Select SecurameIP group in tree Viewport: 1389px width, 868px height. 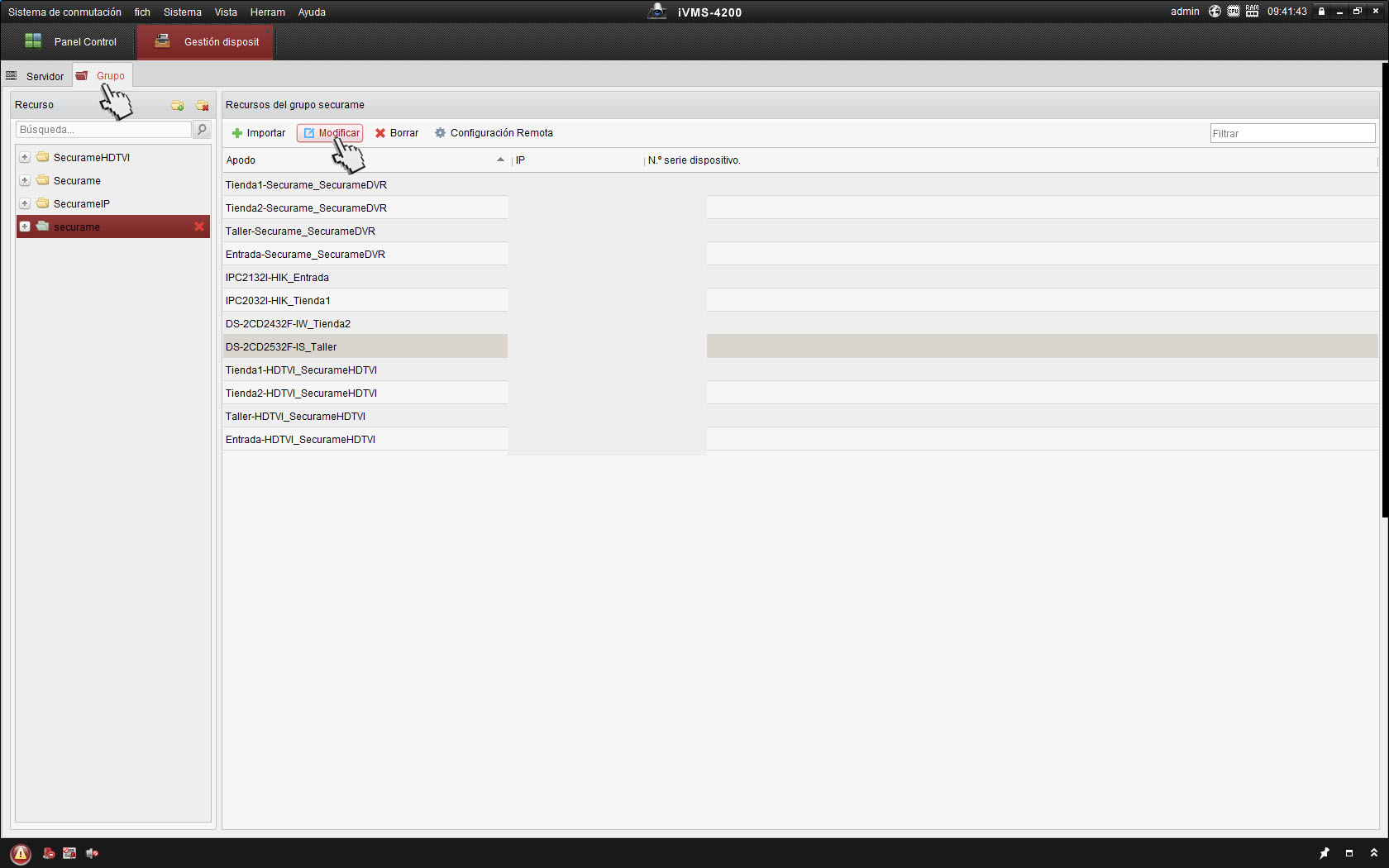[81, 203]
